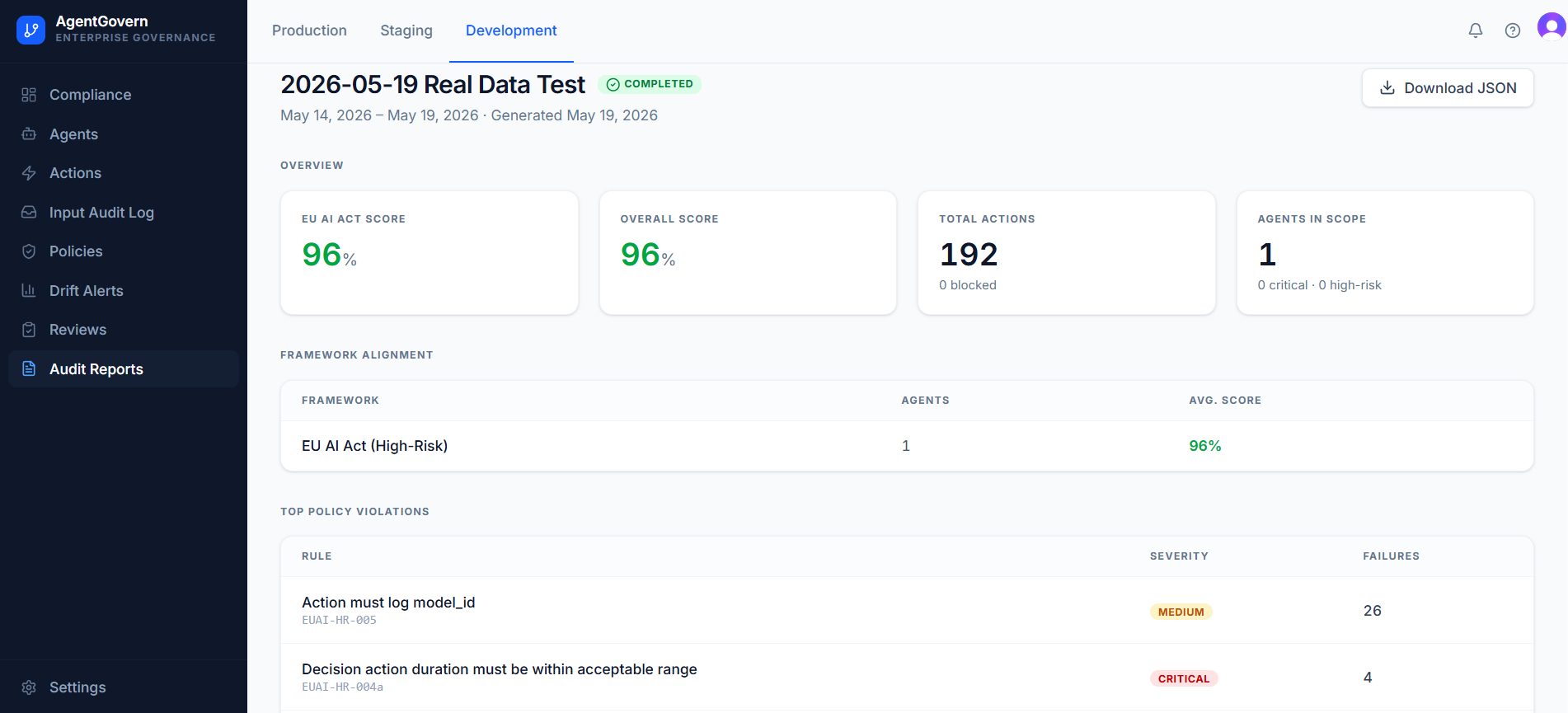Click the 26 failures value

[x=1372, y=611]
